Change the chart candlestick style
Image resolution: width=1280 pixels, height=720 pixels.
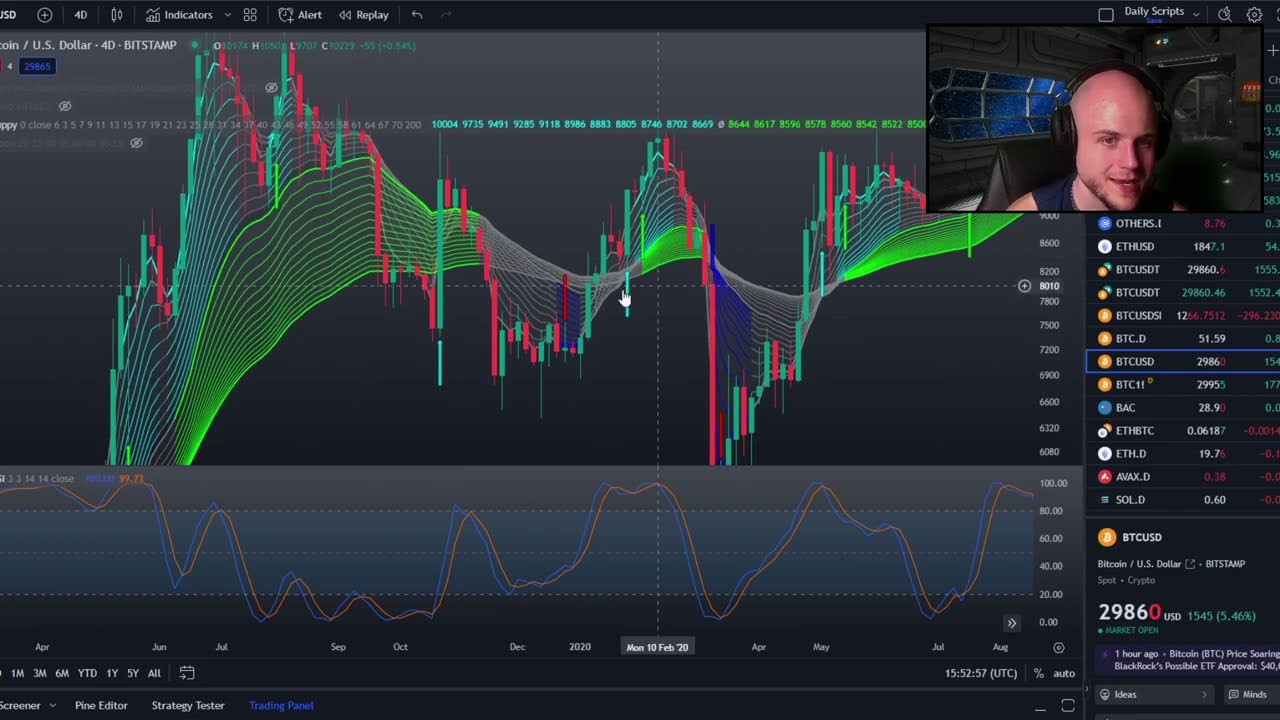[117, 15]
